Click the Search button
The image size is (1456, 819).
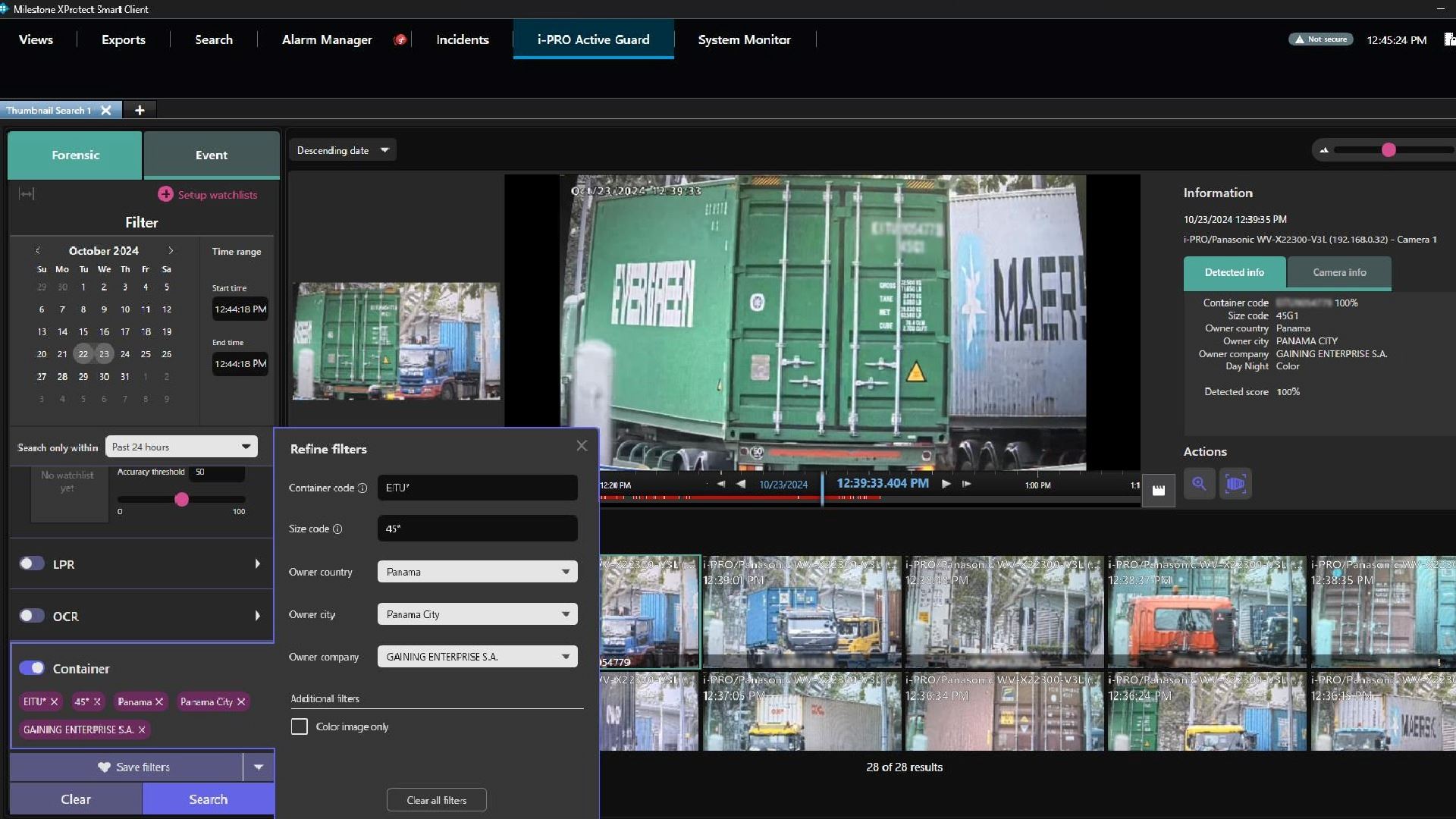pyautogui.click(x=209, y=799)
